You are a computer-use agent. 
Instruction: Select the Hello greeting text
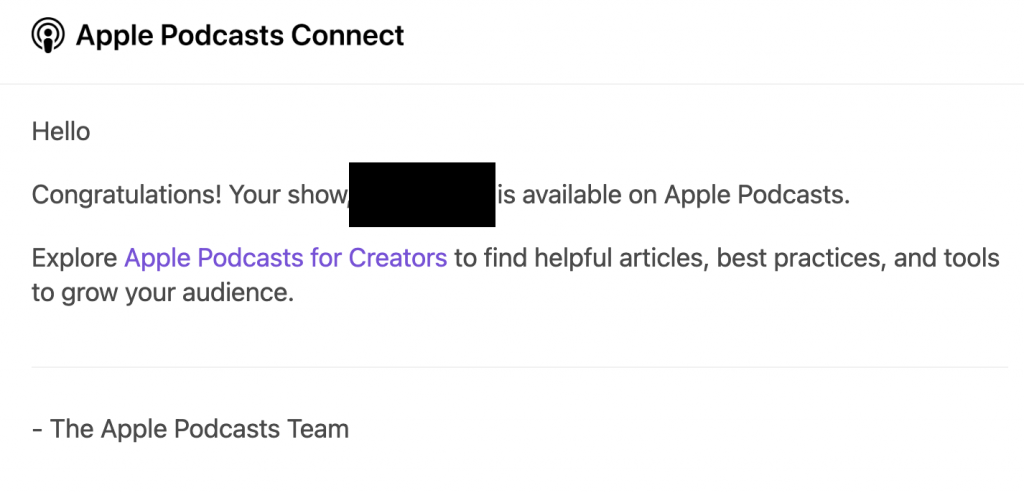tap(61, 131)
